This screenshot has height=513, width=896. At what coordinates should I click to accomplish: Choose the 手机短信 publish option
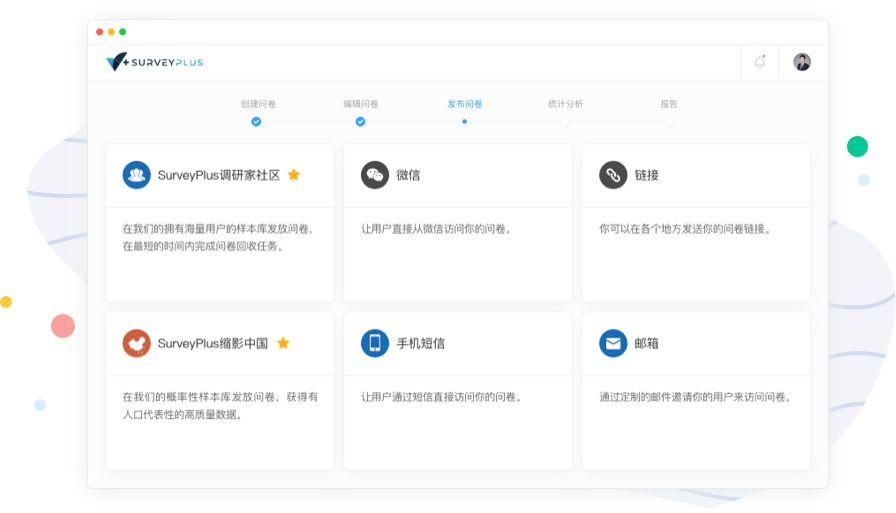point(421,343)
